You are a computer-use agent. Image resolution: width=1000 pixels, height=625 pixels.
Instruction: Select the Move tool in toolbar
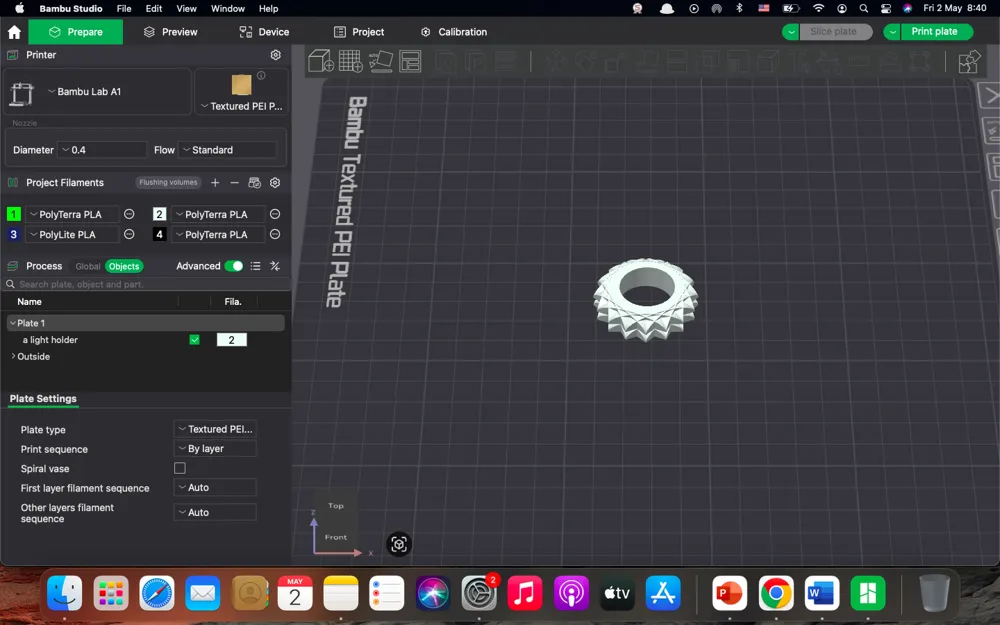coord(555,61)
